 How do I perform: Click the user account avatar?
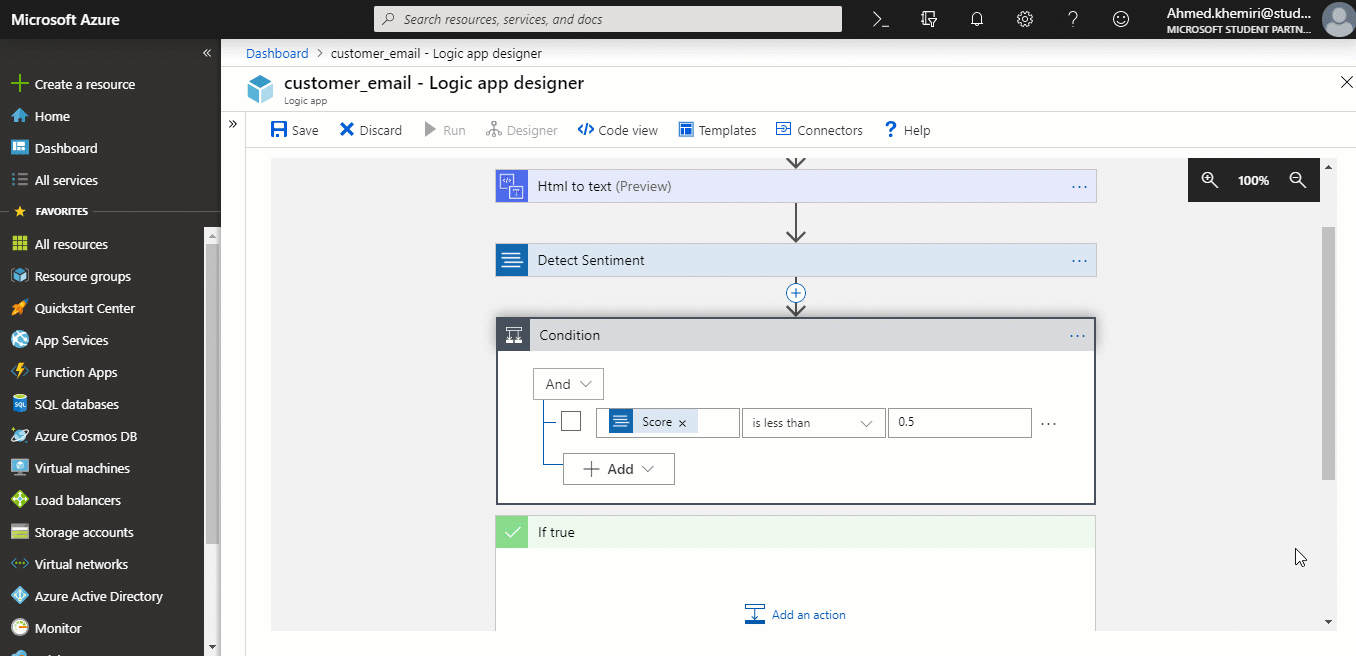(x=1338, y=19)
